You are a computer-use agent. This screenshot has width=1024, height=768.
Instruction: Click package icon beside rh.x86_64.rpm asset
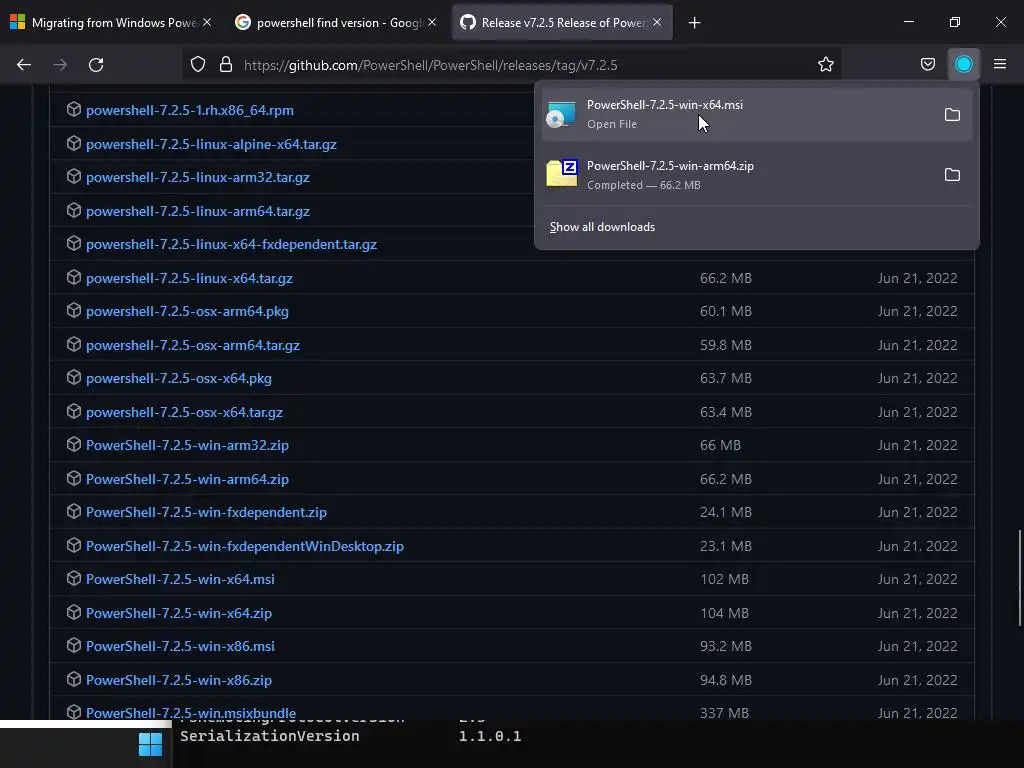point(74,109)
